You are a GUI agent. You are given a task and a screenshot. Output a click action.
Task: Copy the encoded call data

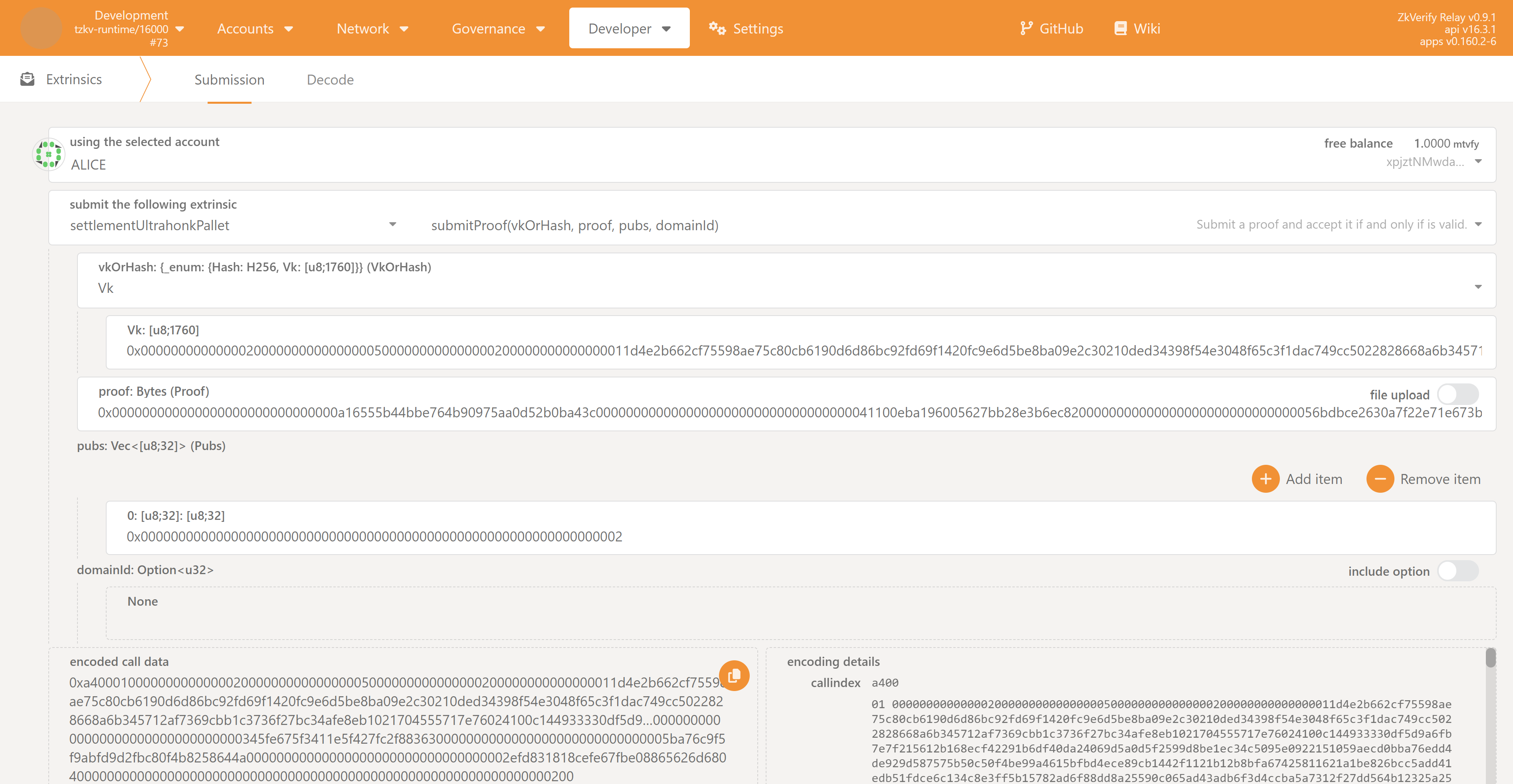coord(734,675)
